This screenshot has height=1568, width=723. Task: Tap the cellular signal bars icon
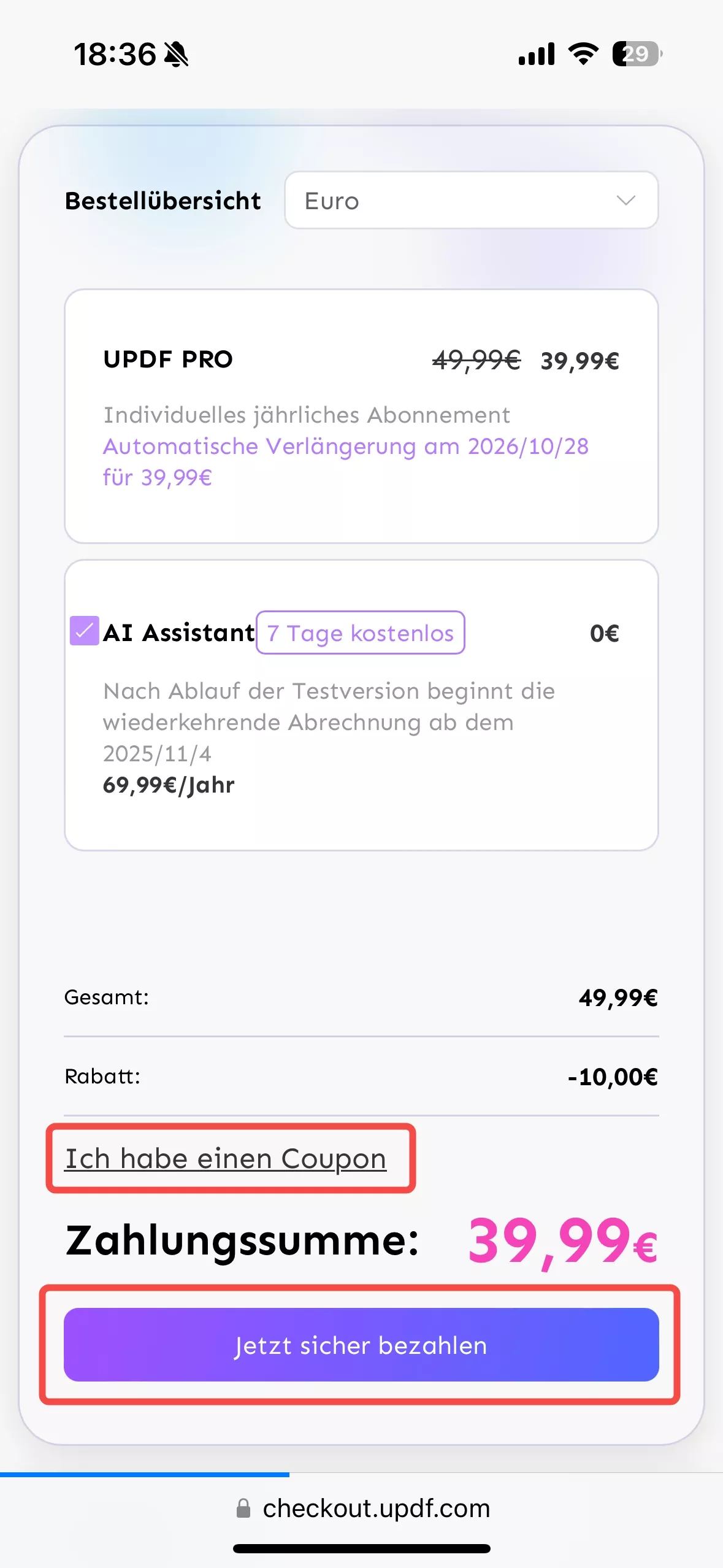pyautogui.click(x=535, y=54)
